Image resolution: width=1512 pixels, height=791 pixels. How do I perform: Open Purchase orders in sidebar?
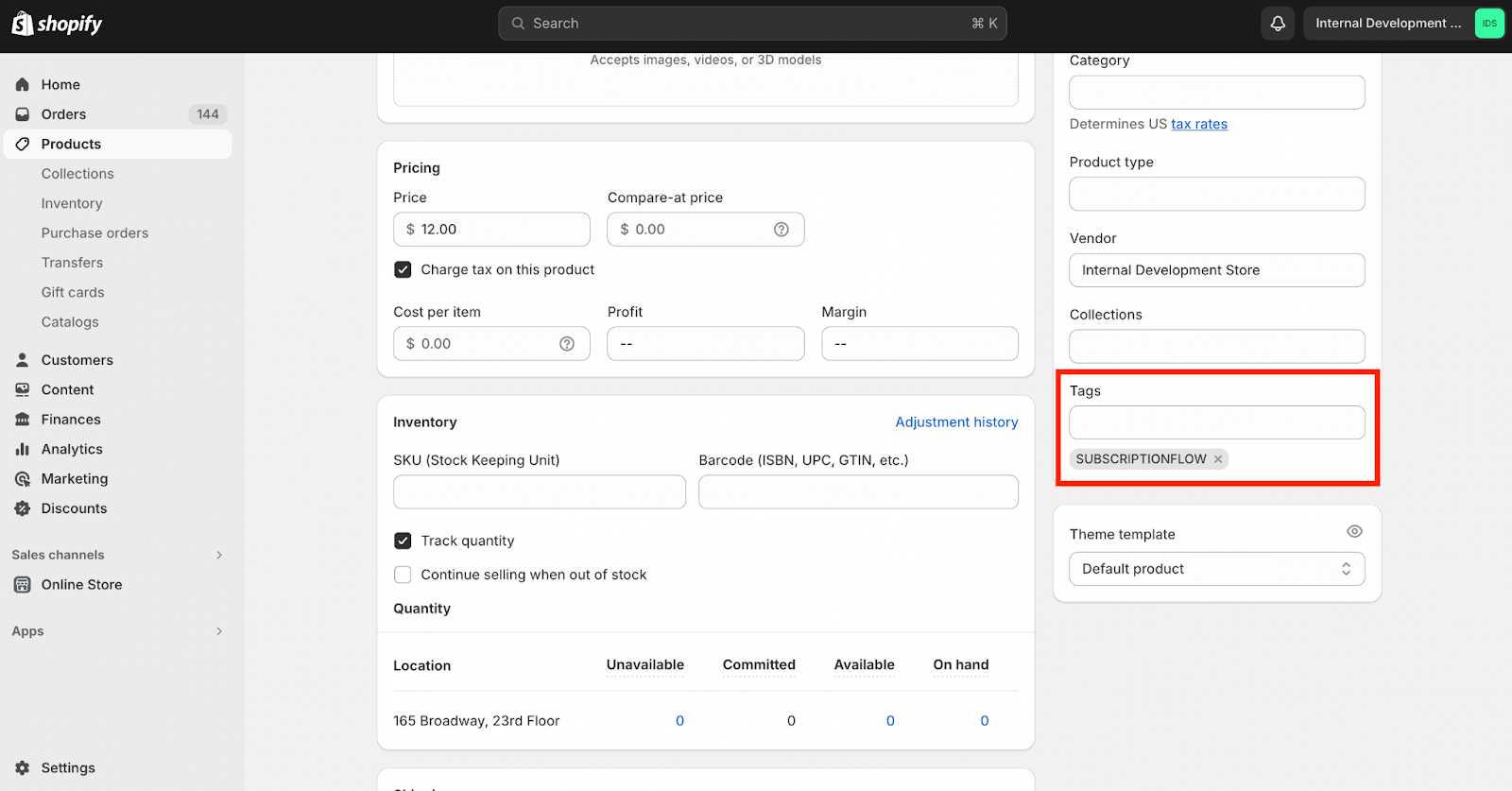click(x=94, y=233)
